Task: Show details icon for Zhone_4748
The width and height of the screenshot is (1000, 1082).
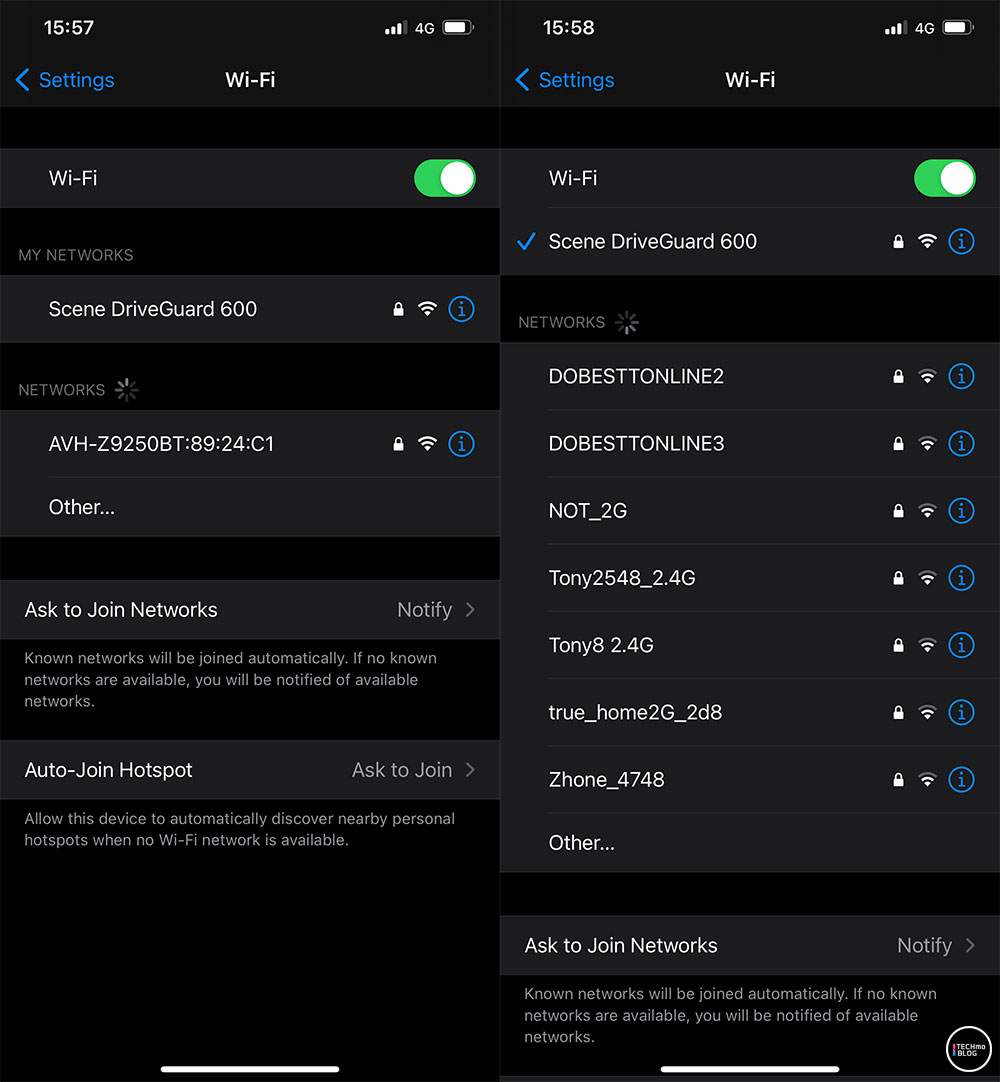Action: [961, 780]
